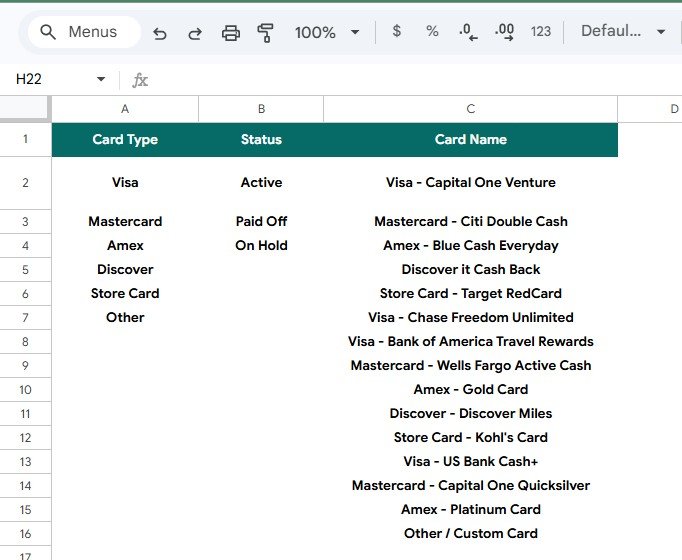
Task: Select the Amex cell in column A
Action: (125, 246)
